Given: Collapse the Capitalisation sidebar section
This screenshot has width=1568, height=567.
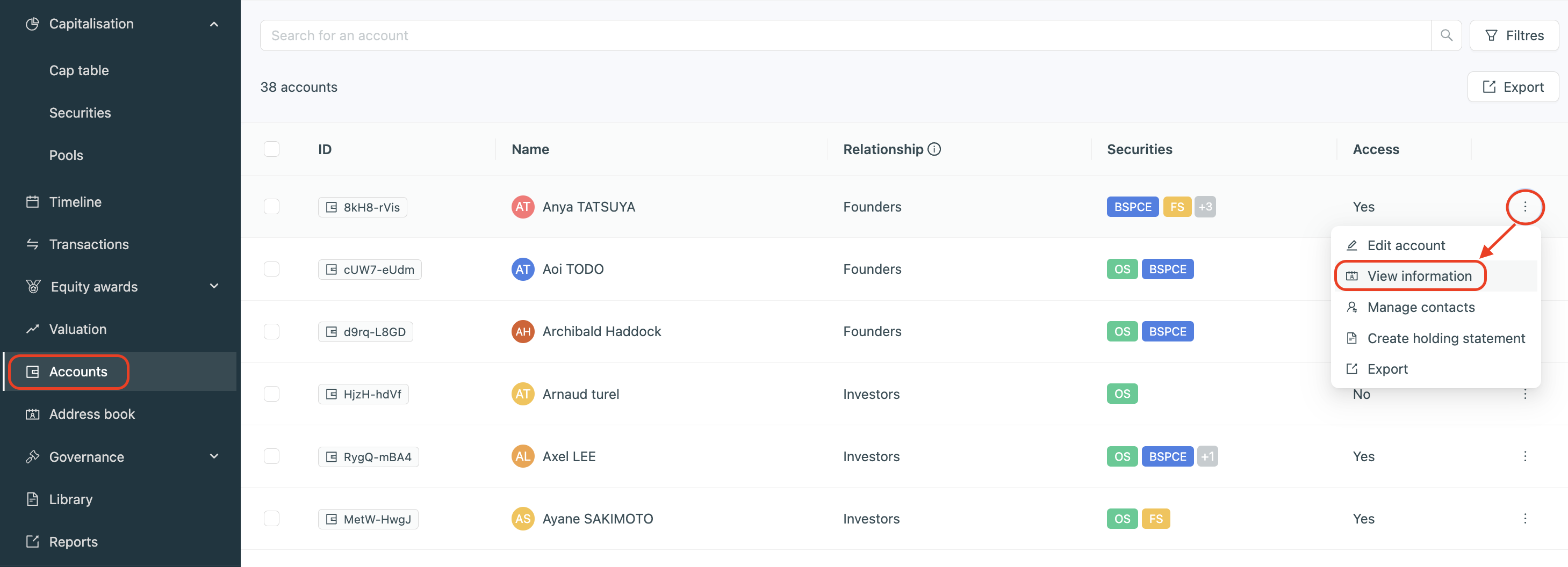Looking at the screenshot, I should point(214,24).
